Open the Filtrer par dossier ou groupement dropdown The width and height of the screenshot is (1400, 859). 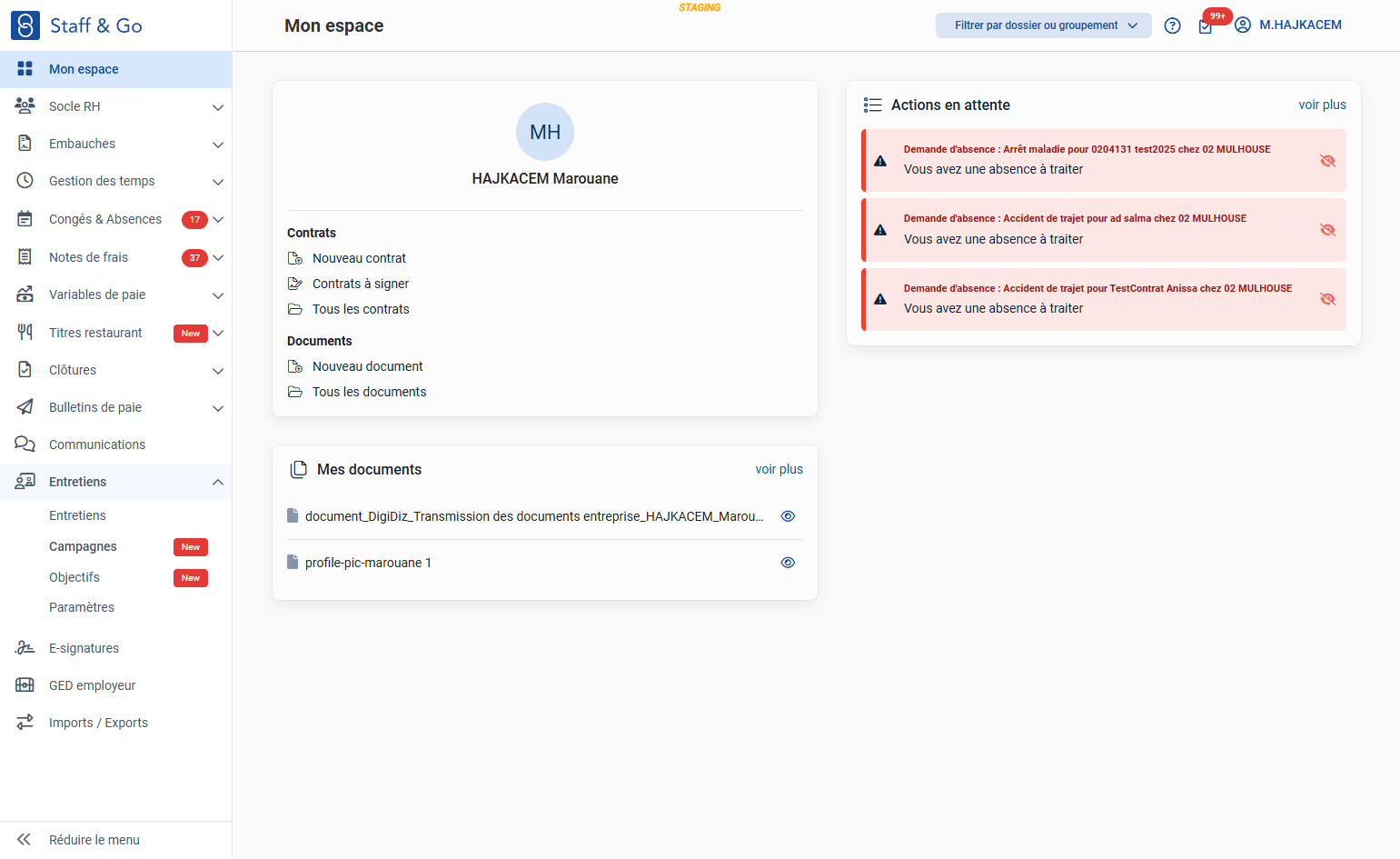pos(1043,25)
